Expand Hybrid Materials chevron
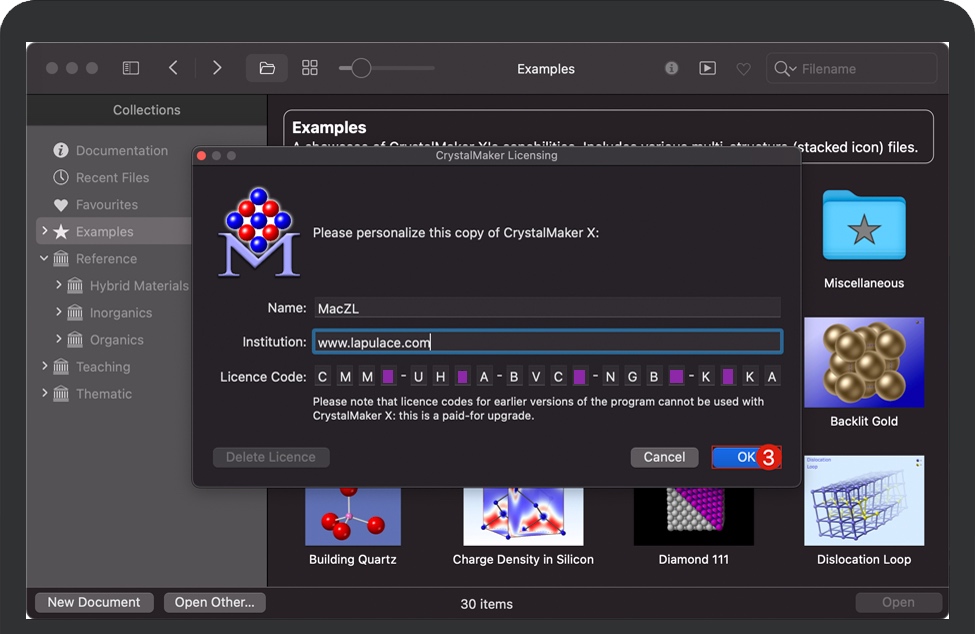975x634 pixels. (x=58, y=285)
